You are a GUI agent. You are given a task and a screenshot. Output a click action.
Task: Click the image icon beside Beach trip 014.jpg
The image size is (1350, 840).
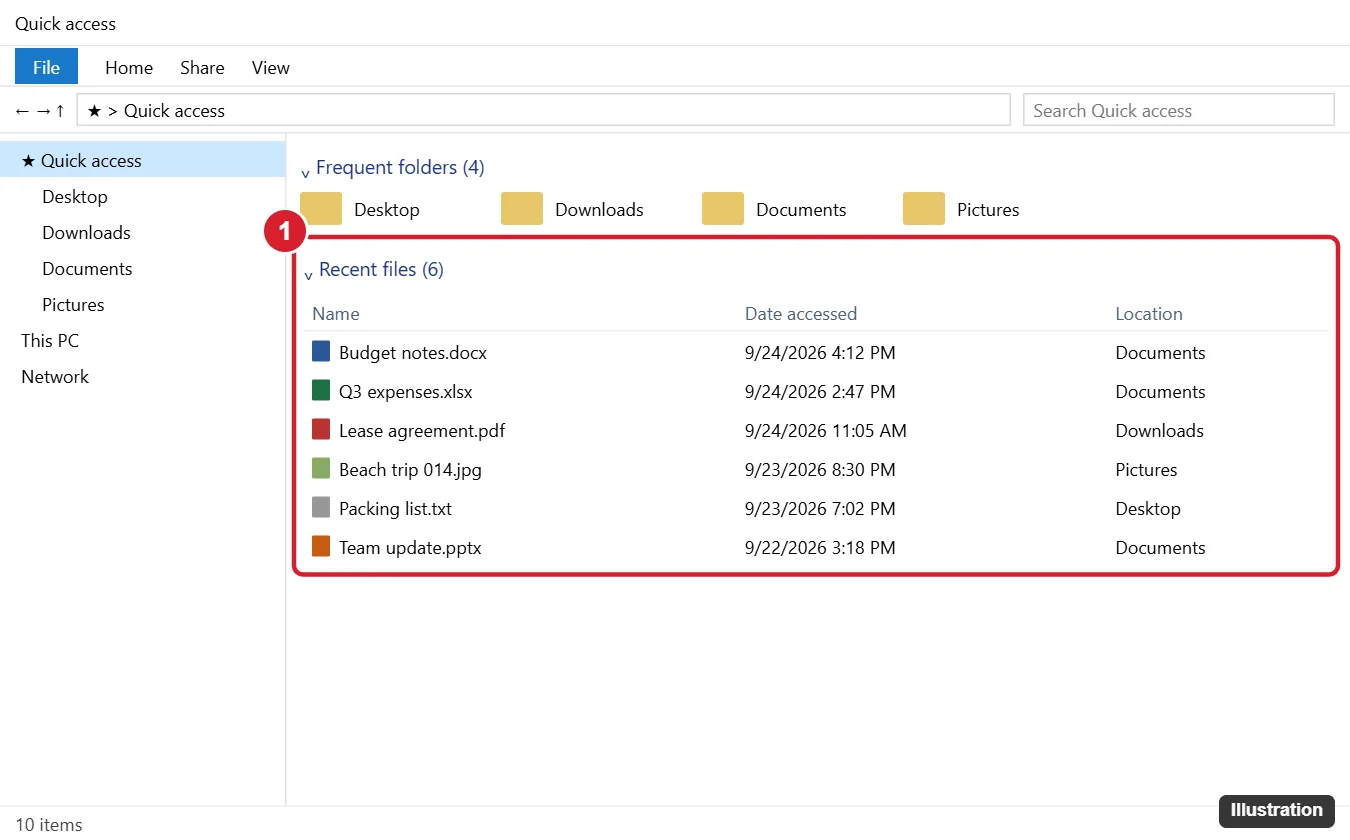pyautogui.click(x=321, y=469)
